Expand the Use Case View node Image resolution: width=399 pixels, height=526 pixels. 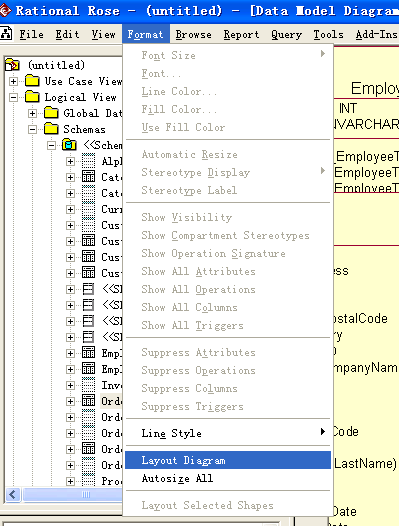13,81
